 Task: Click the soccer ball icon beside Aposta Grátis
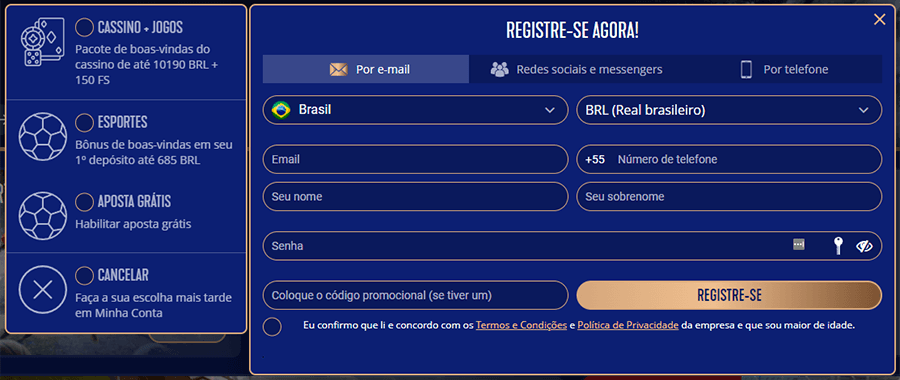click(43, 216)
